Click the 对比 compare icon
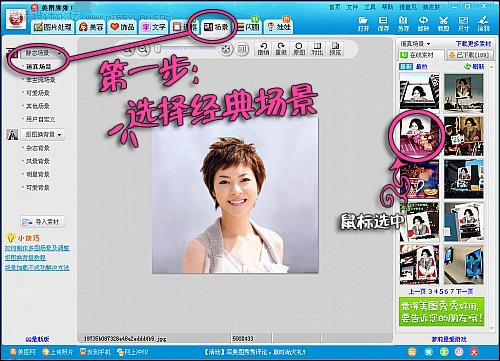The width and height of the screenshot is (500, 361). pyautogui.click(x=317, y=49)
